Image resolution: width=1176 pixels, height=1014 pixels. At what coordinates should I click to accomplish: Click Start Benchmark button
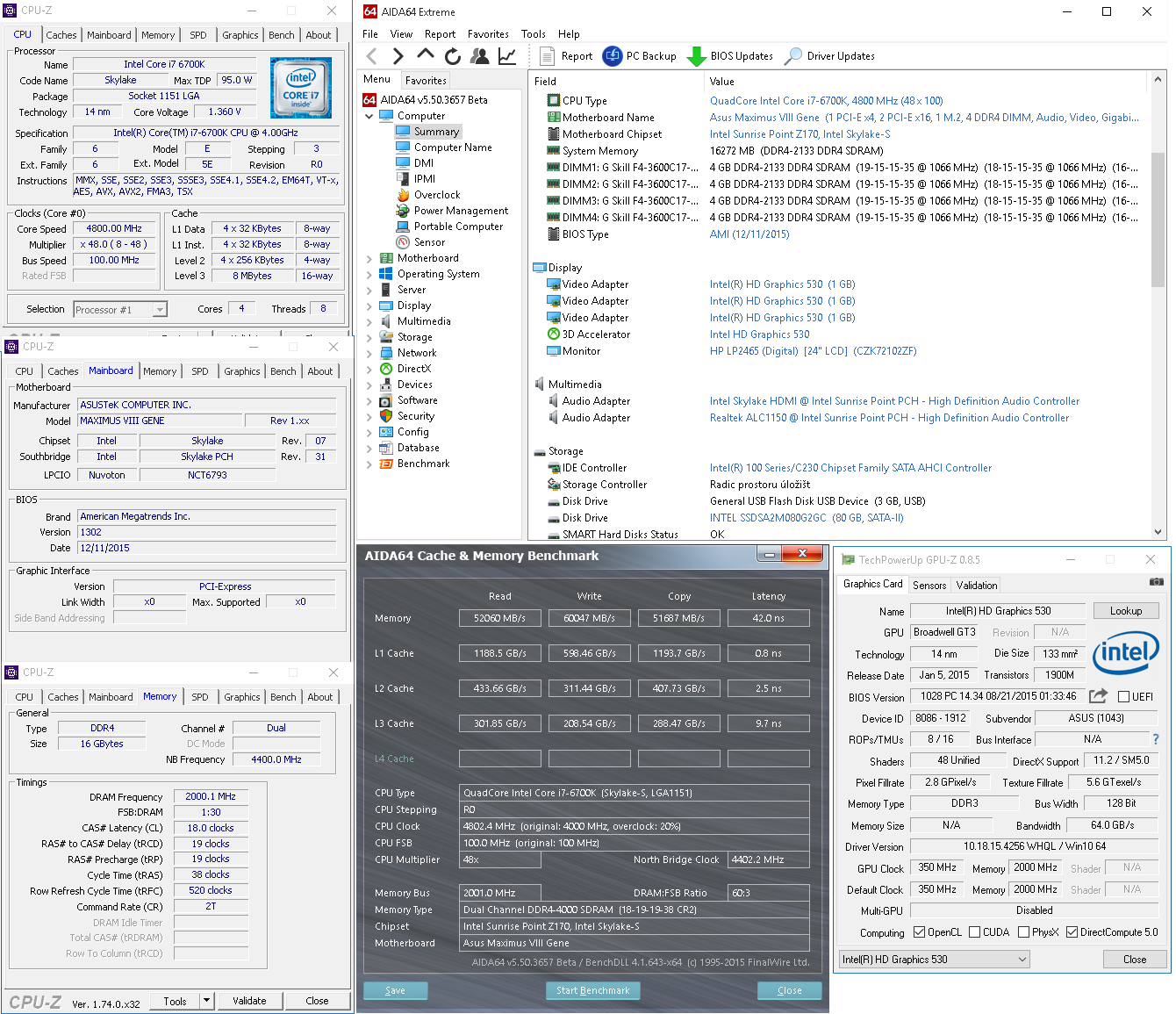pyautogui.click(x=592, y=990)
